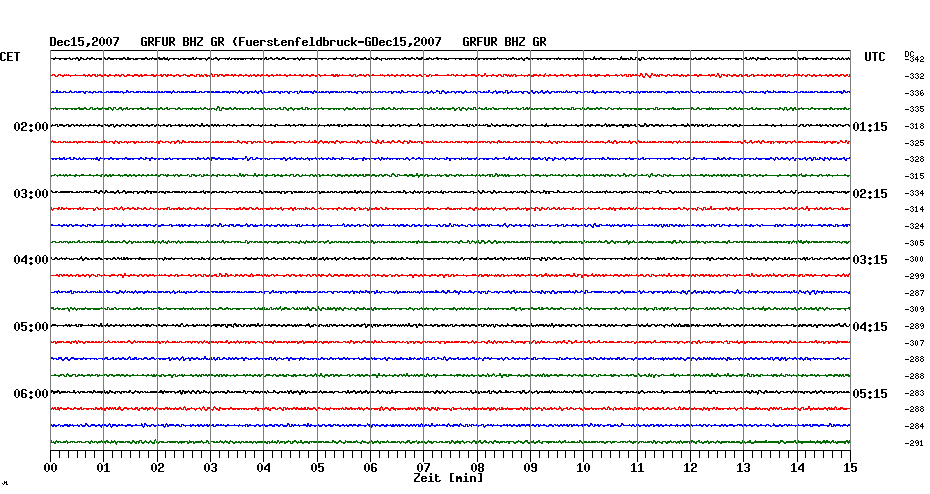The width and height of the screenshot is (930, 494).
Task: Click the UTC label at top right
Action: (875, 57)
